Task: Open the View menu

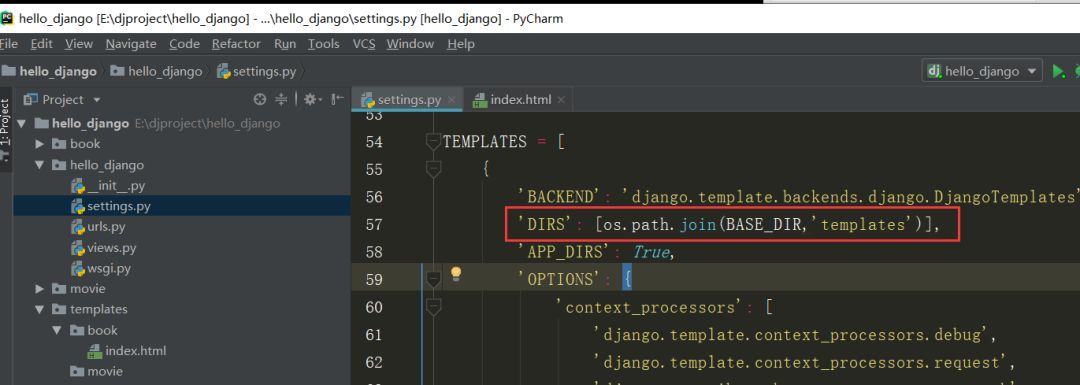Action: [x=79, y=44]
